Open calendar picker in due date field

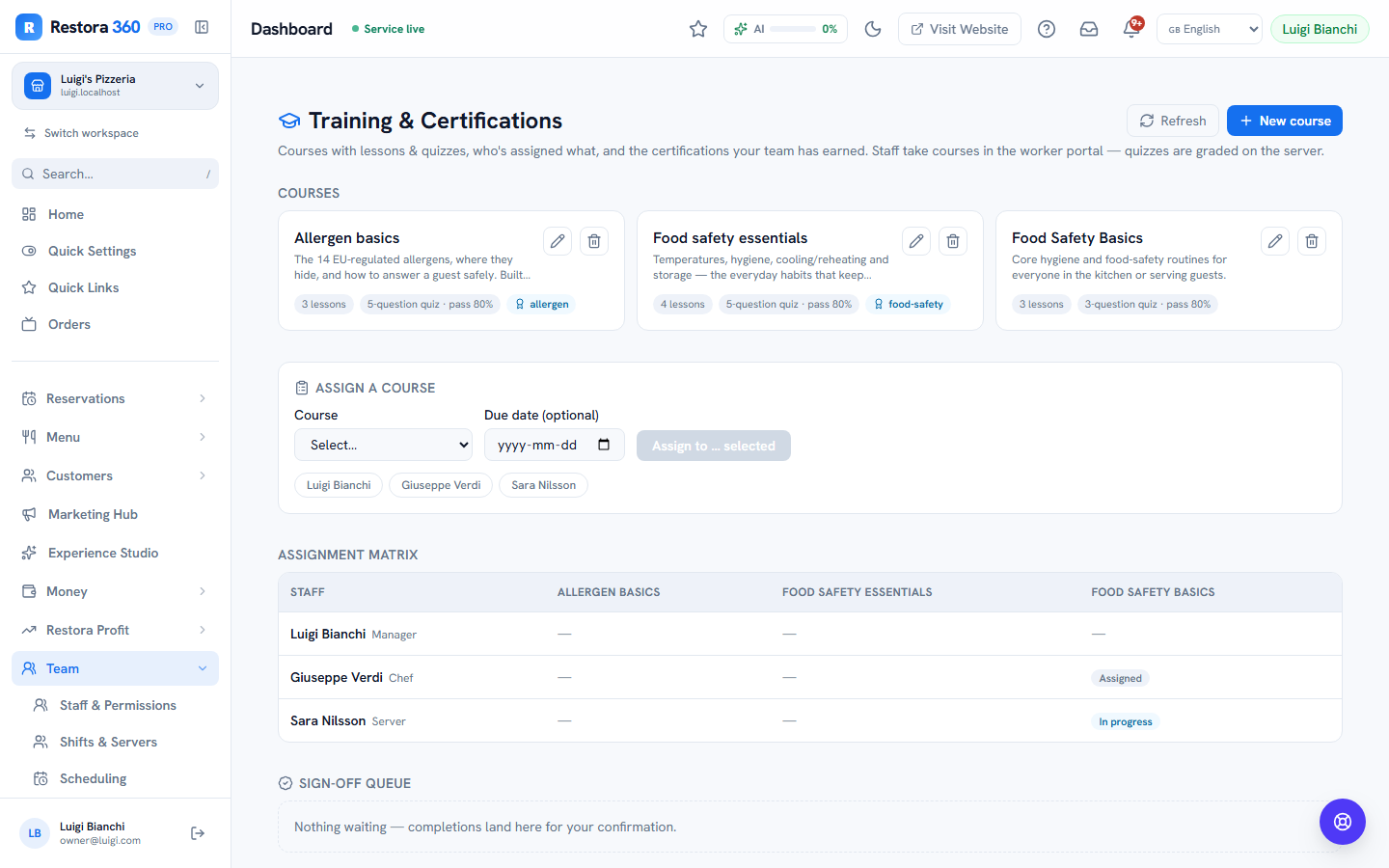point(604,445)
